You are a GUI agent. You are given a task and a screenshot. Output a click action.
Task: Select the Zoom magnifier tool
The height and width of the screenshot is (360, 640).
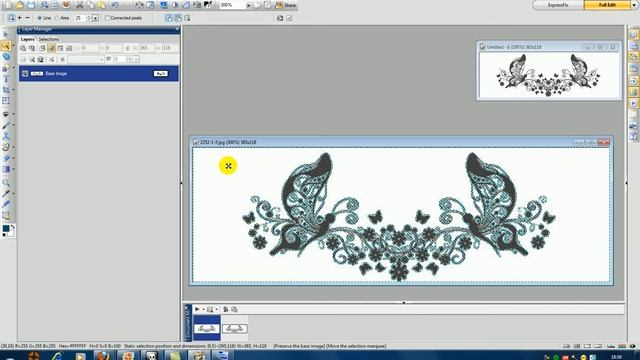click(6, 182)
